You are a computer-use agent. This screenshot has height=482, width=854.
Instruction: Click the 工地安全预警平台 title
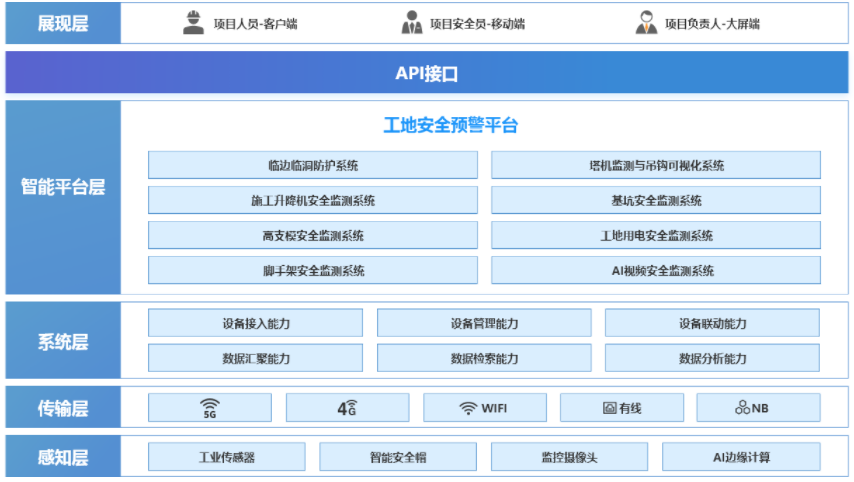pyautogui.click(x=451, y=126)
